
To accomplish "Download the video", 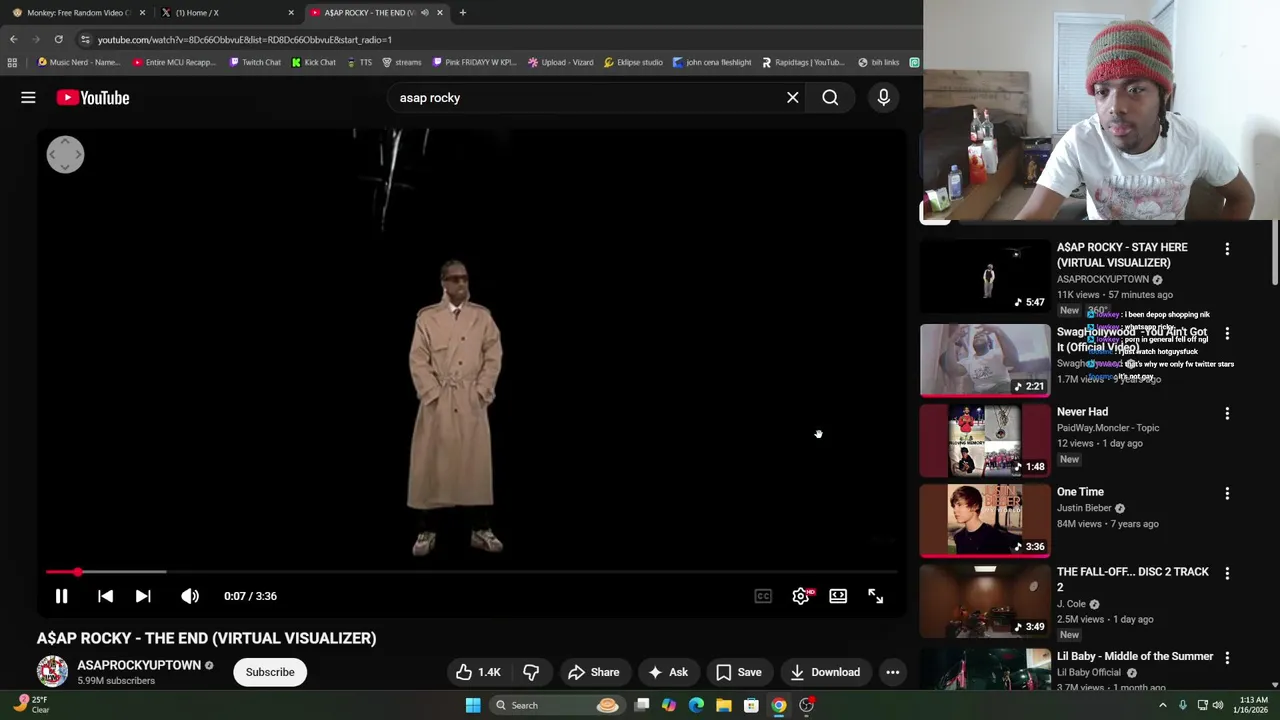I will point(825,672).
